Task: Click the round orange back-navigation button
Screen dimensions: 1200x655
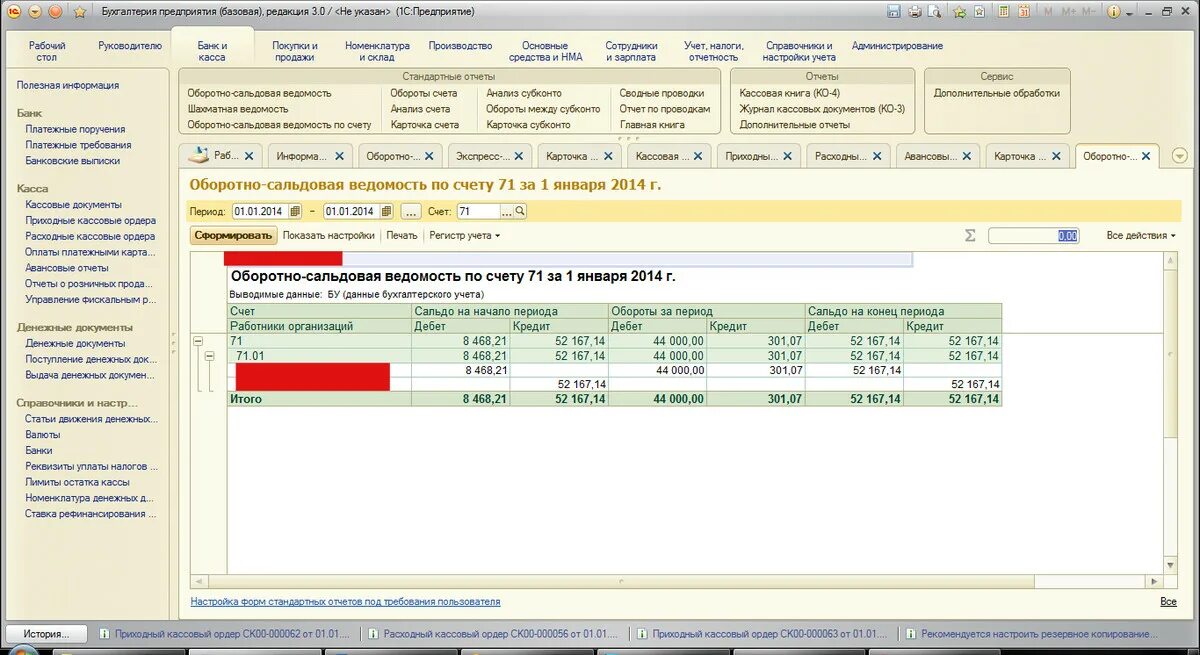Action: pyautogui.click(x=55, y=12)
